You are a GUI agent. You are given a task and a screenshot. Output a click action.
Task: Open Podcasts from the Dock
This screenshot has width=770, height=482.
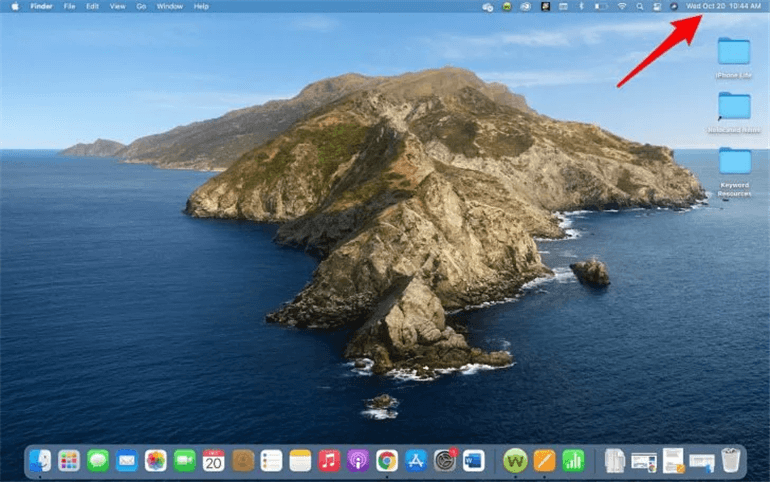(x=358, y=461)
